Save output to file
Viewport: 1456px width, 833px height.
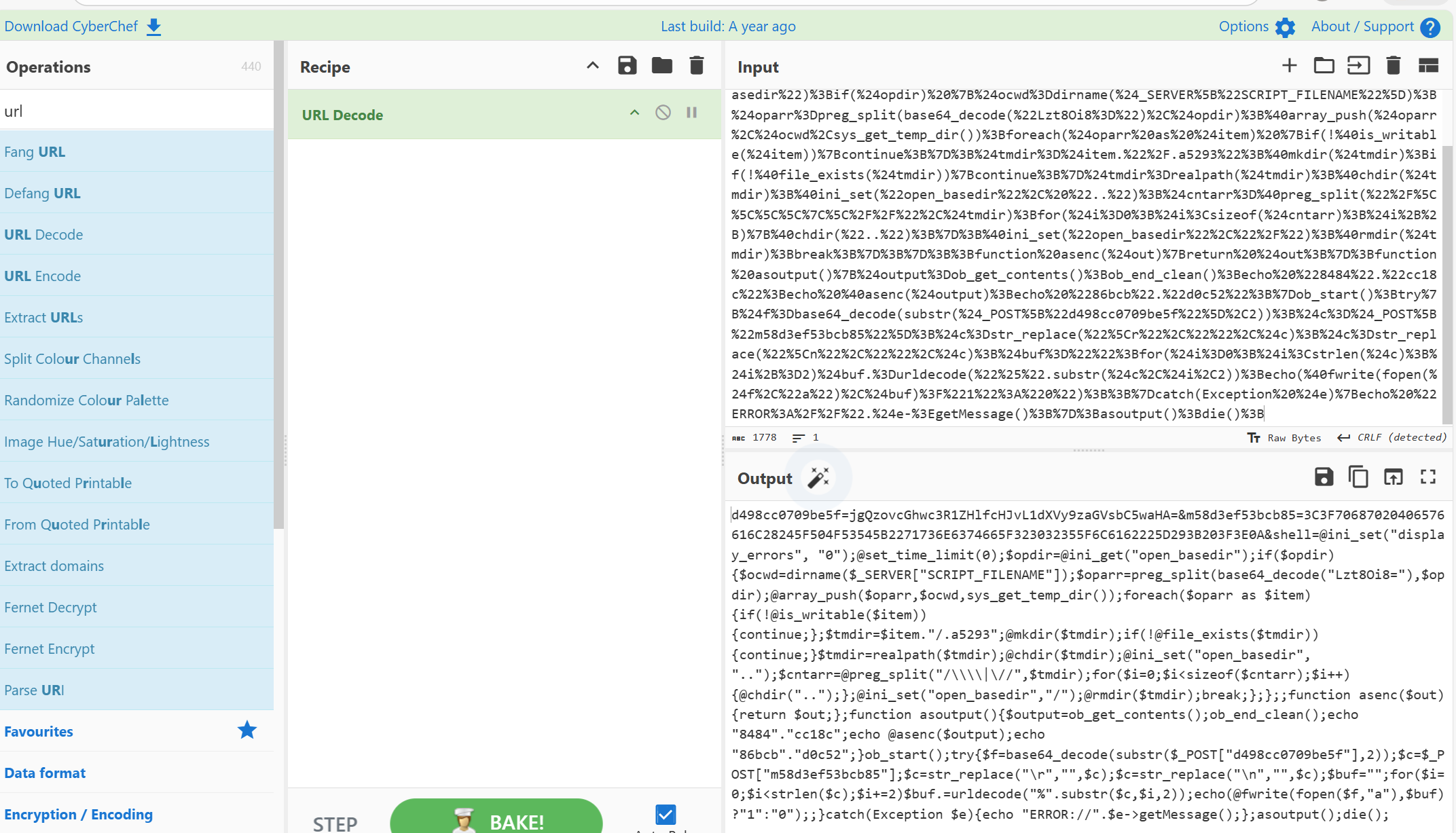[x=1324, y=477]
